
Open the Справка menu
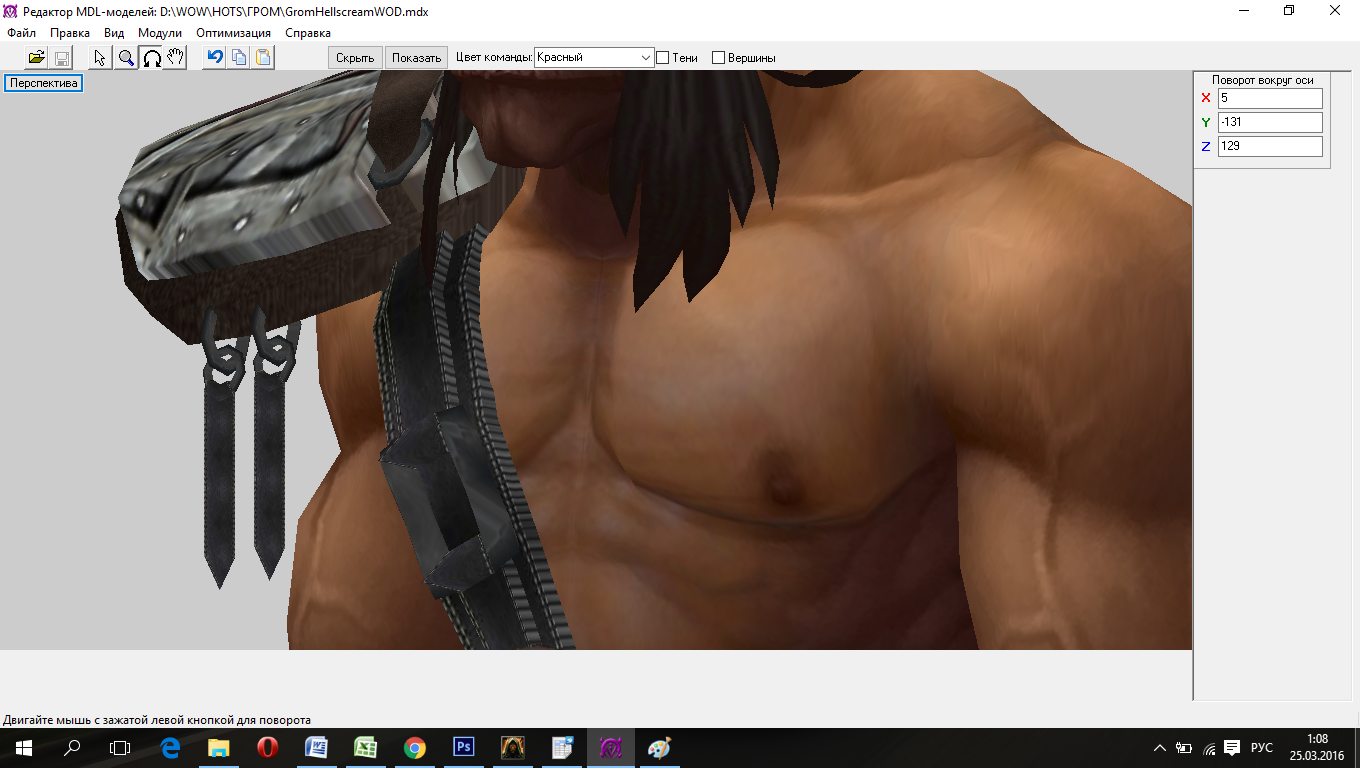pos(308,33)
